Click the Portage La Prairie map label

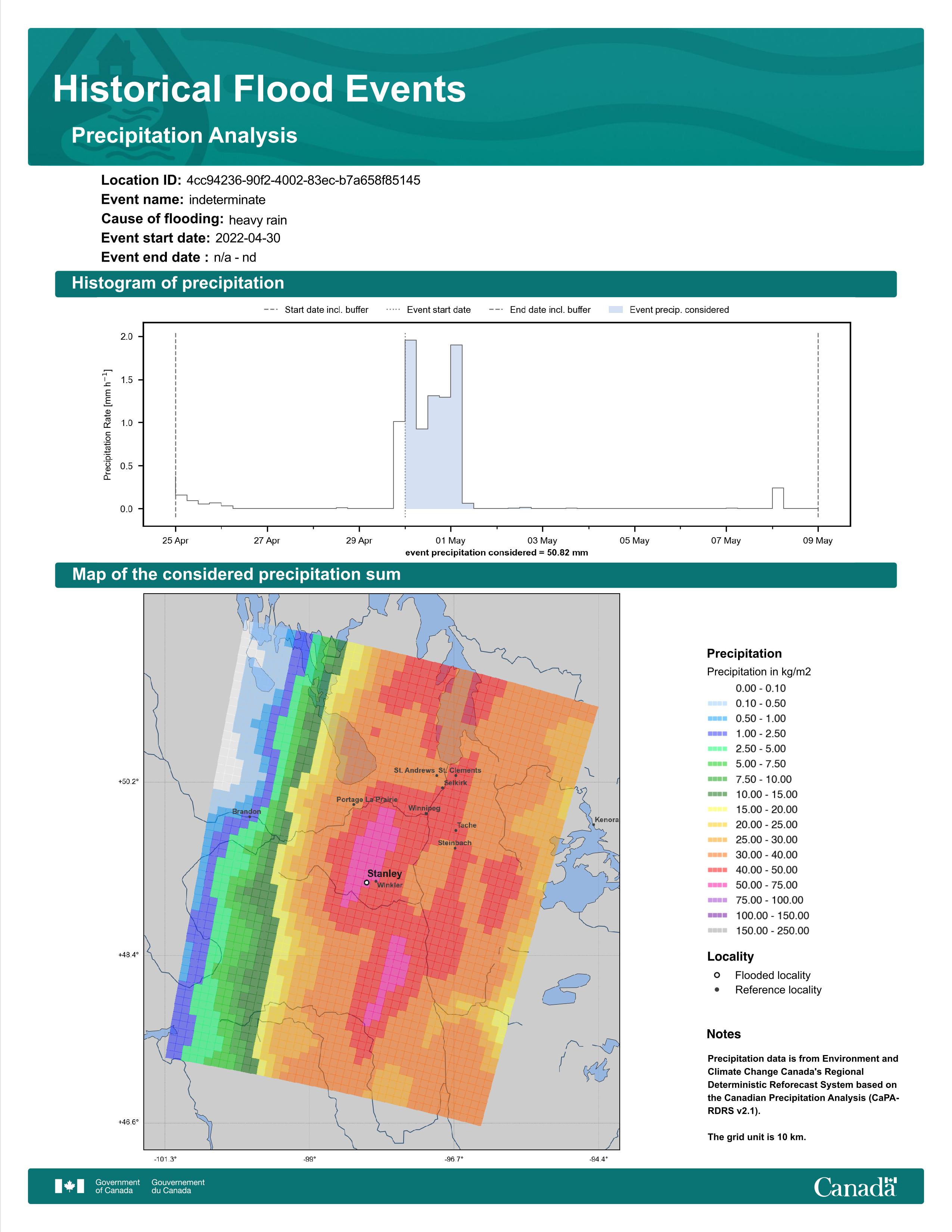click(367, 799)
